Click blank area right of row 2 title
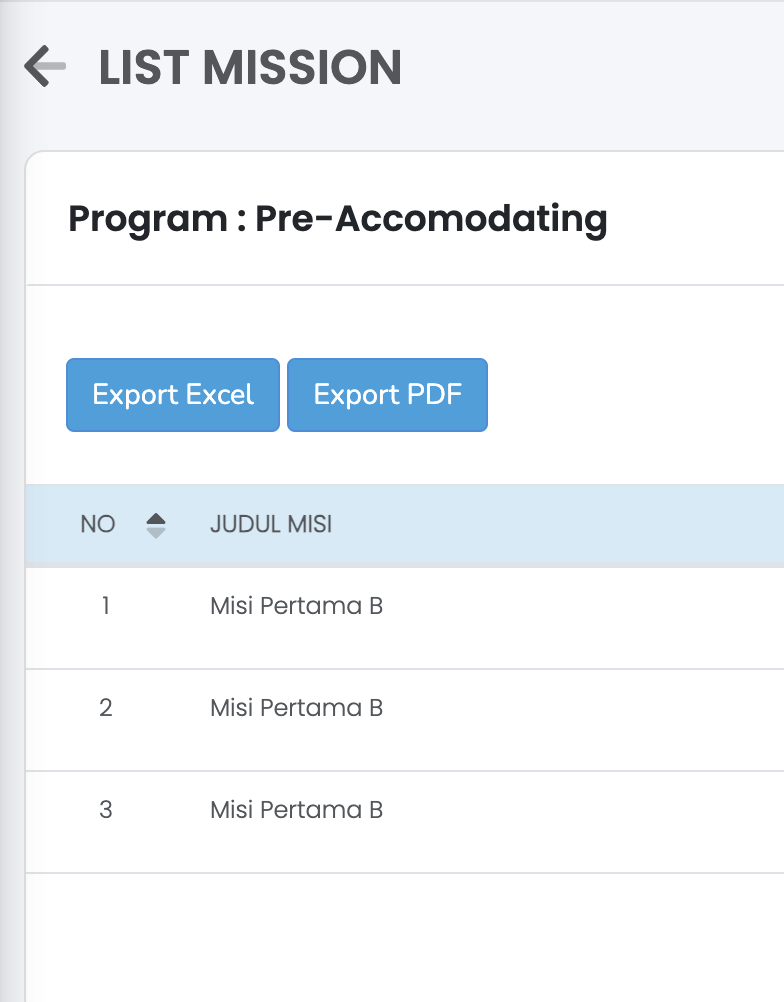This screenshot has width=784, height=1002. click(580, 708)
